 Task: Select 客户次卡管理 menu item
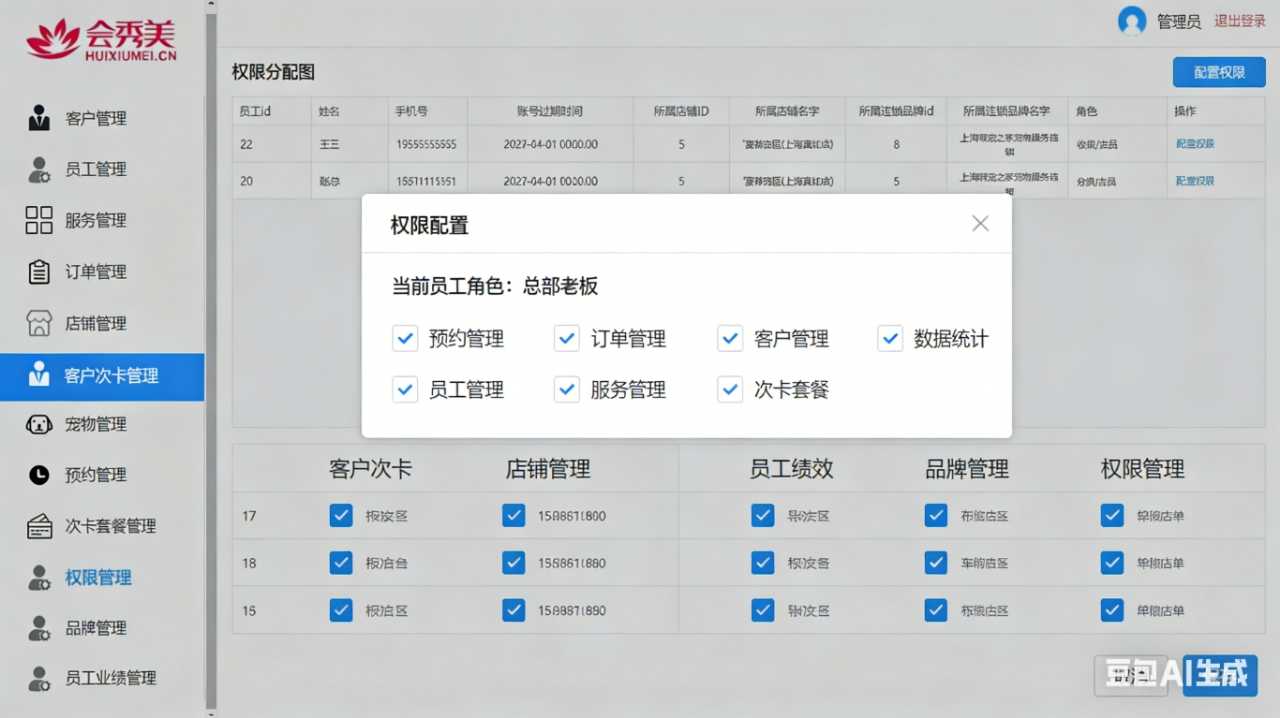coord(110,376)
